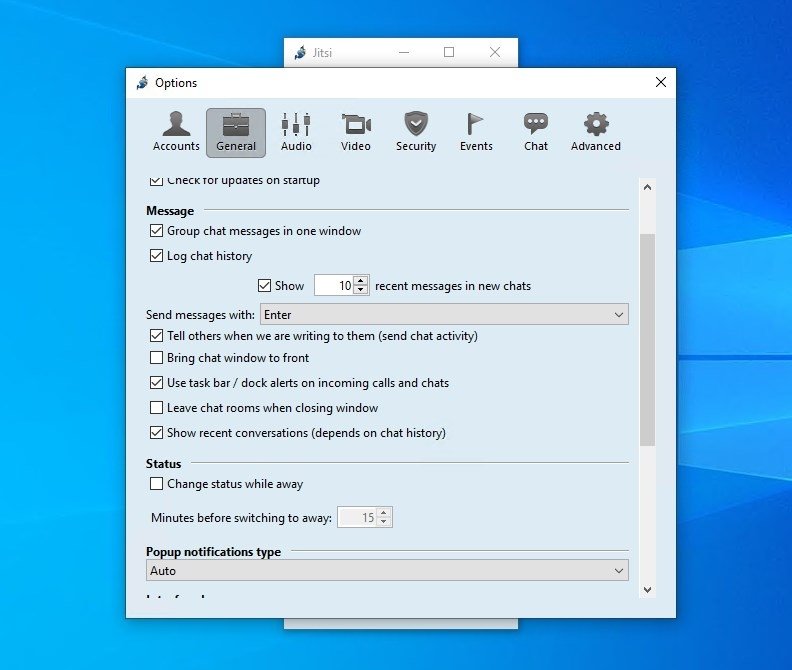Screen dimensions: 792x670
Task: Click 'recent messages in new chats' text
Action: (453, 286)
